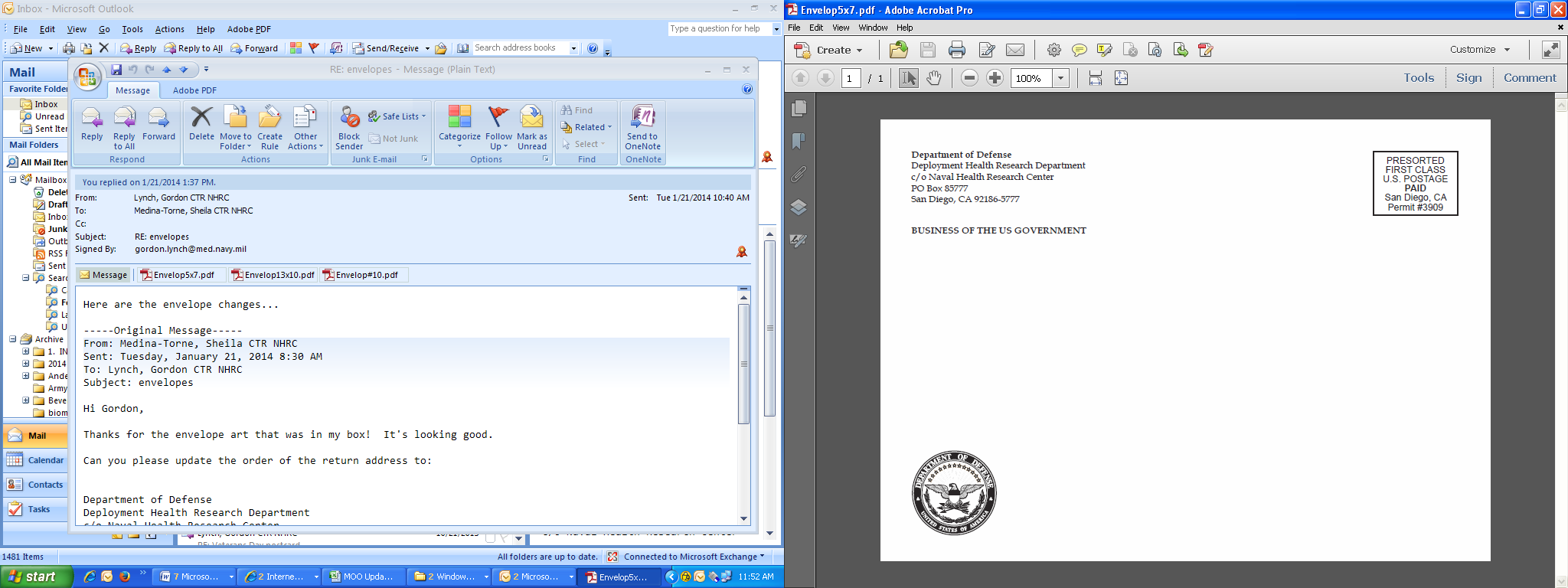1568x588 pixels.
Task: Open the 100% zoom level dropdown in Acrobat
Action: tap(1061, 78)
